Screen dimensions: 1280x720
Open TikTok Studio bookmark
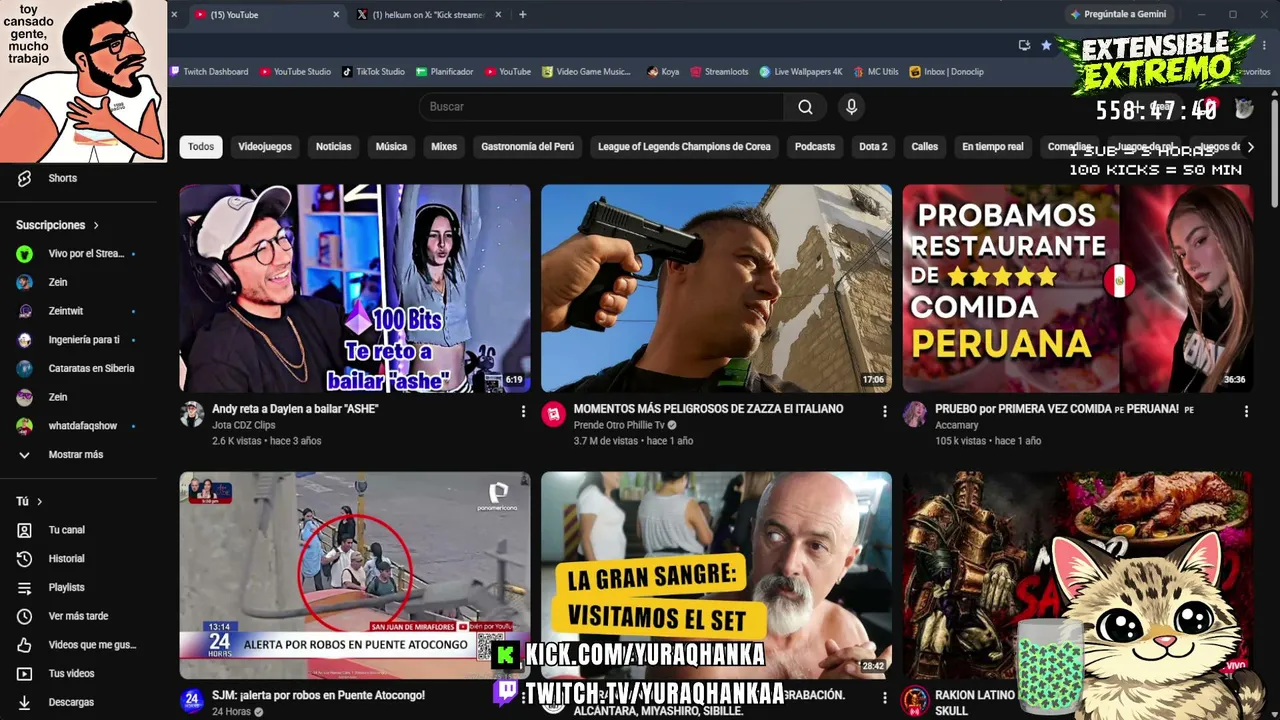click(373, 72)
